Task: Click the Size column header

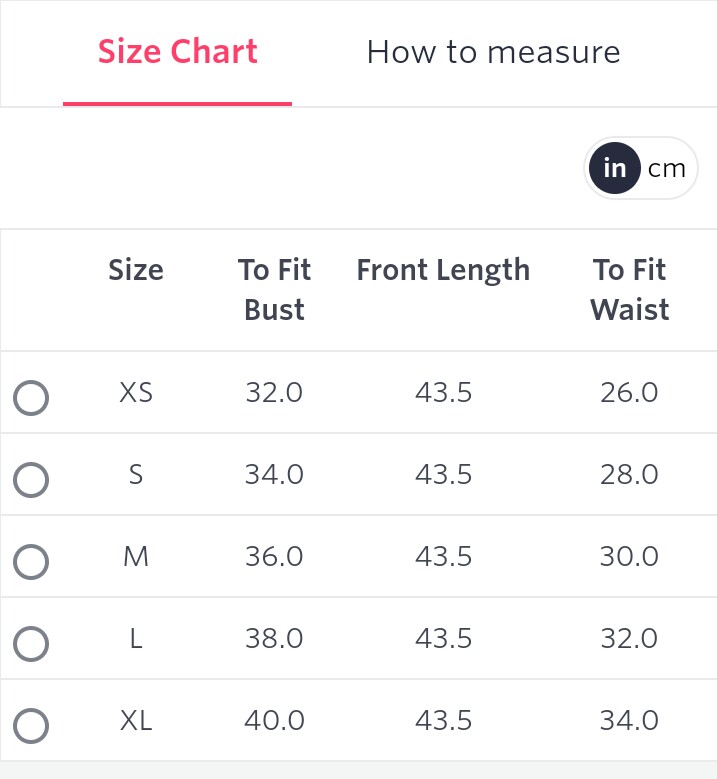Action: [x=136, y=270]
